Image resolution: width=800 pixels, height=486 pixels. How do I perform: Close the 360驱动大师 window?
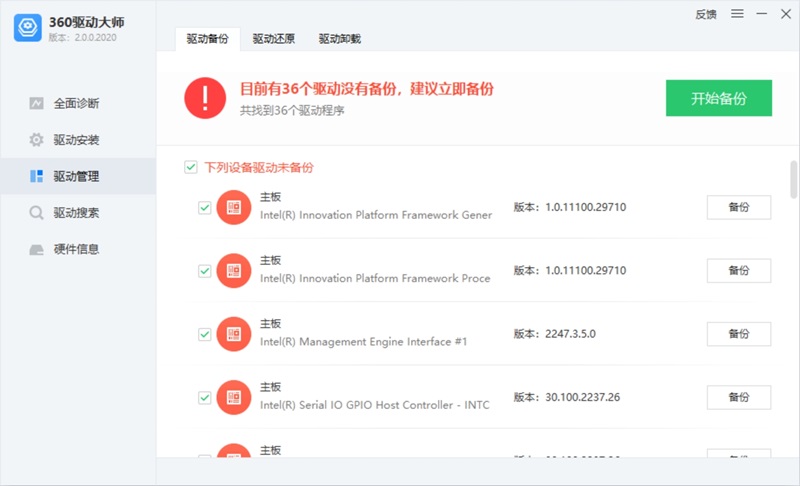coord(786,14)
